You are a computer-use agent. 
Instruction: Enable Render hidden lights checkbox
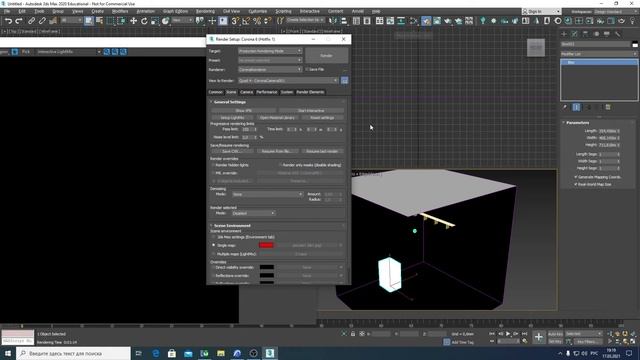point(213,165)
